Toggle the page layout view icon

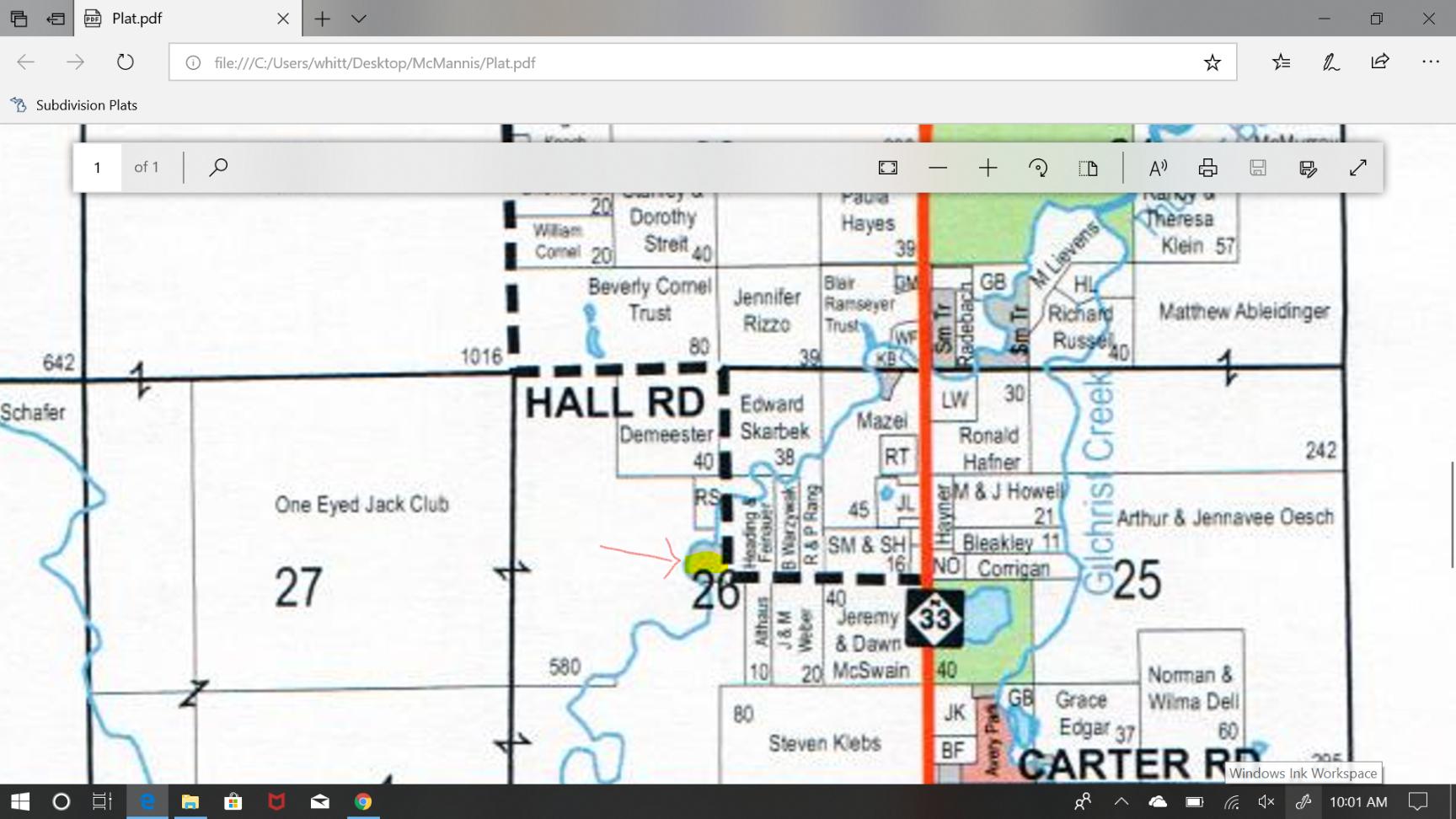(1088, 168)
